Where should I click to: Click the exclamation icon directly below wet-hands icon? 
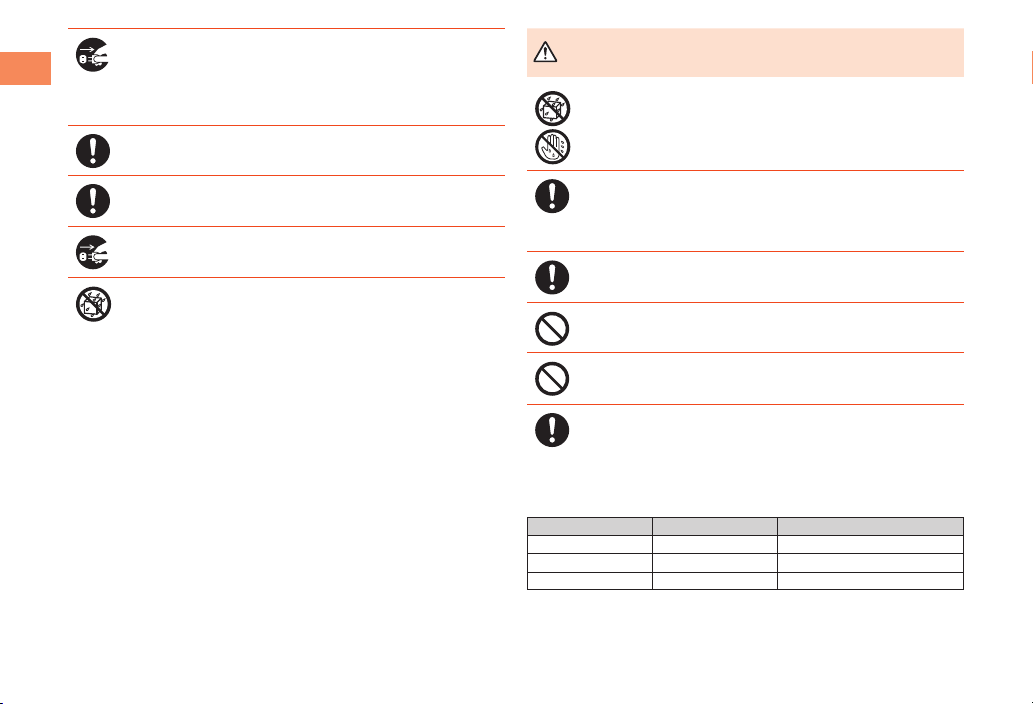tap(552, 196)
